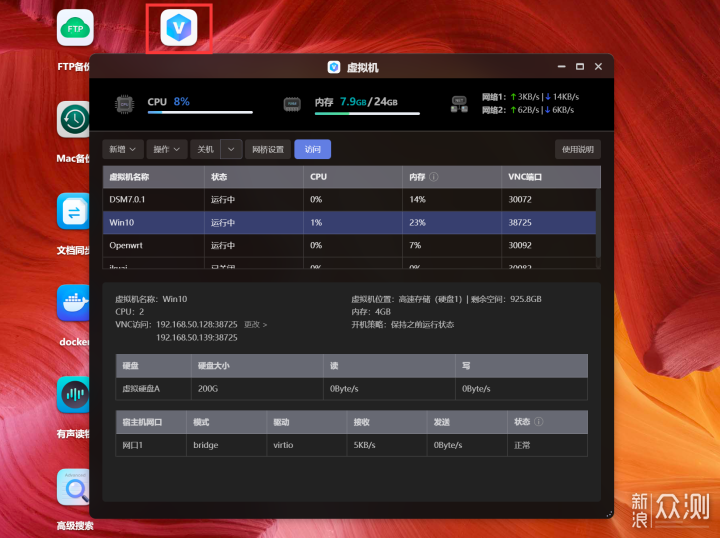
Task: Open the advanced search icon
Action: coord(75,487)
